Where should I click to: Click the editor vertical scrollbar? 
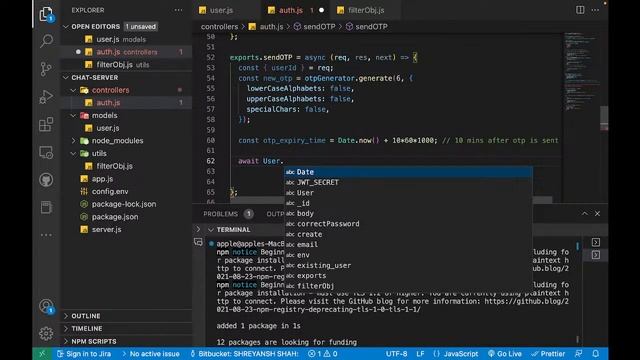tap(604, 118)
